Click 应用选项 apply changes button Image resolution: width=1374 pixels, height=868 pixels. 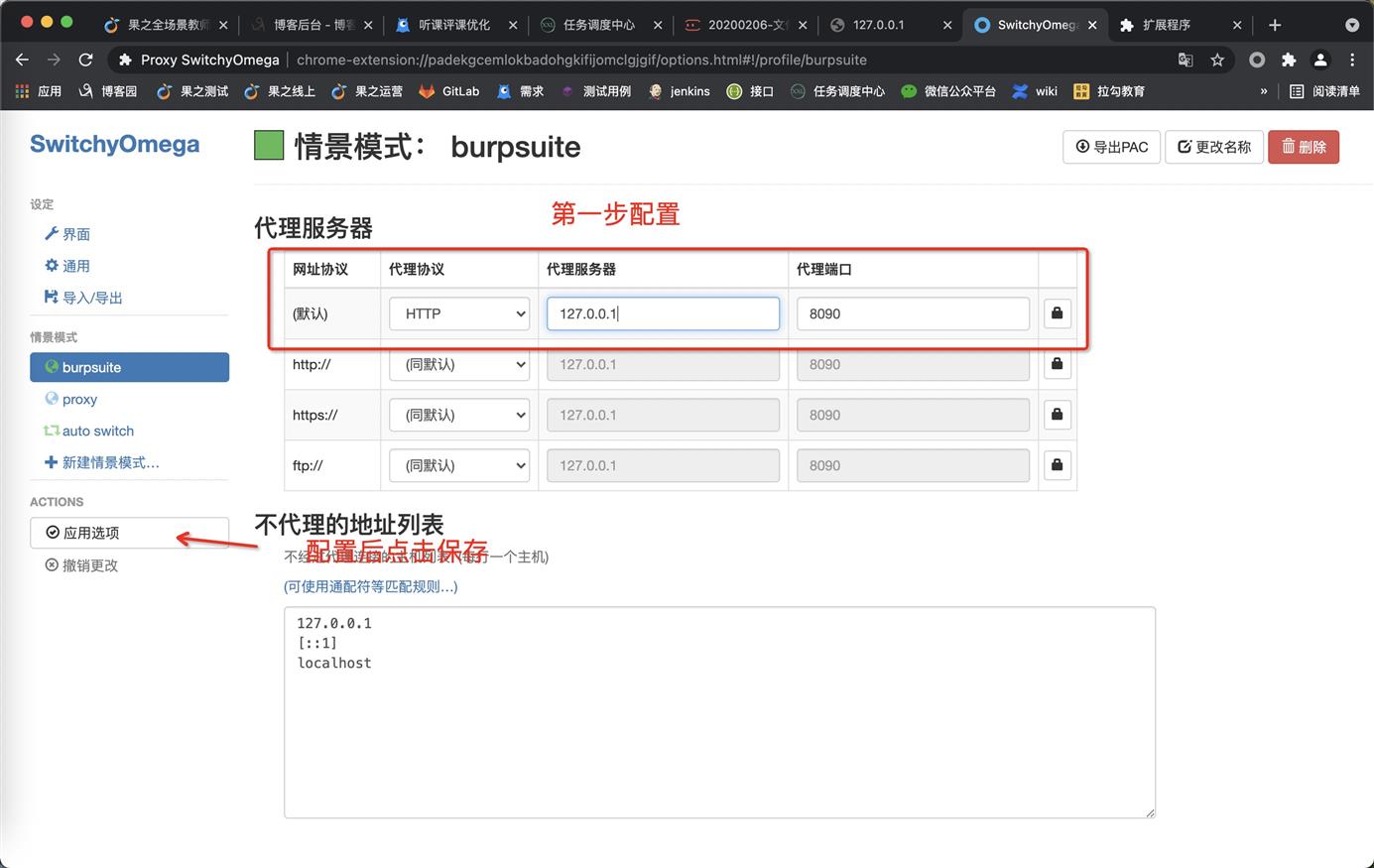tap(129, 533)
